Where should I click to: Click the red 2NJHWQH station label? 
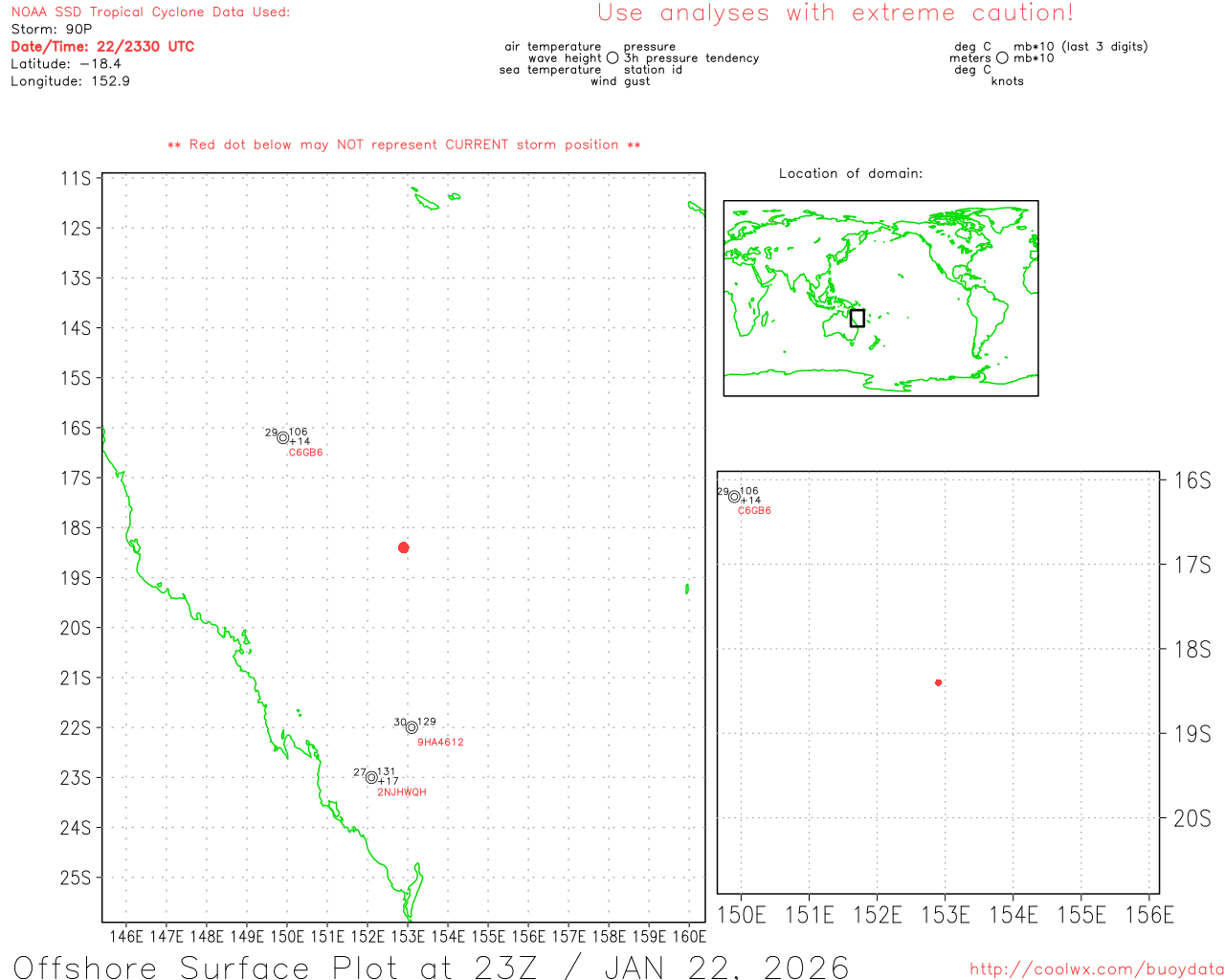click(x=402, y=792)
